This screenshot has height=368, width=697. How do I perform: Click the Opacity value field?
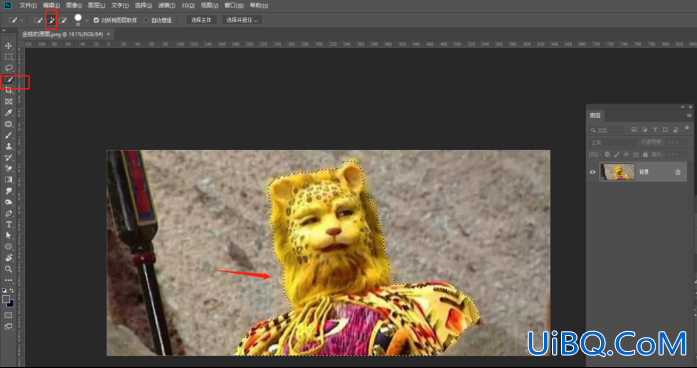tap(673, 142)
